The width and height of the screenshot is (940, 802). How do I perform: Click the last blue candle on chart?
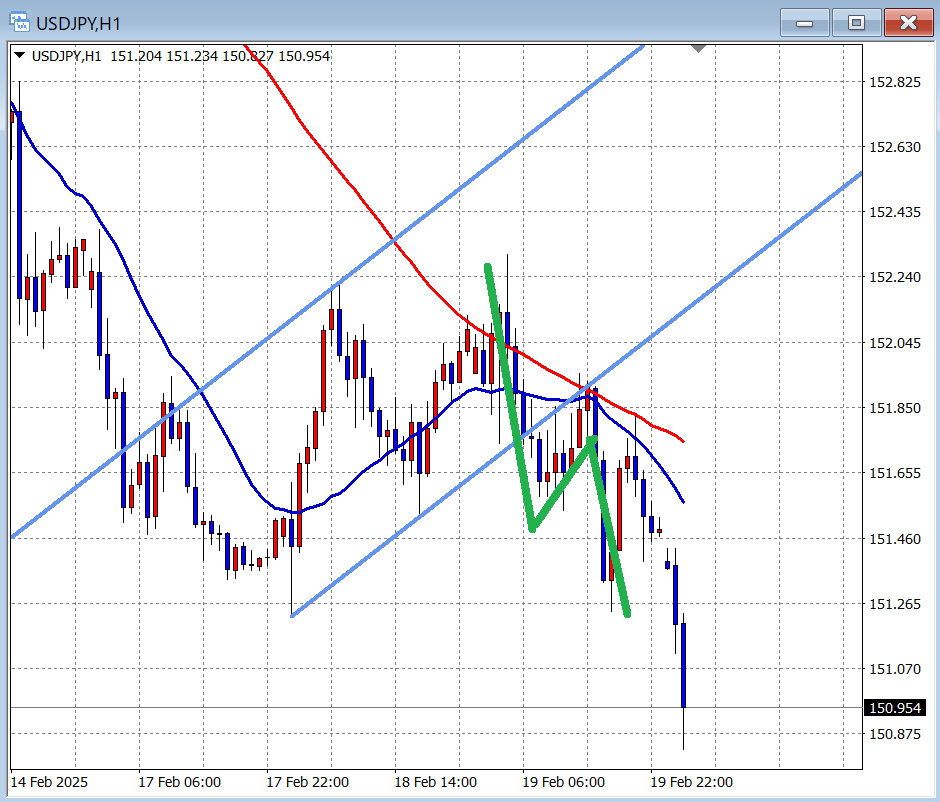pos(684,665)
